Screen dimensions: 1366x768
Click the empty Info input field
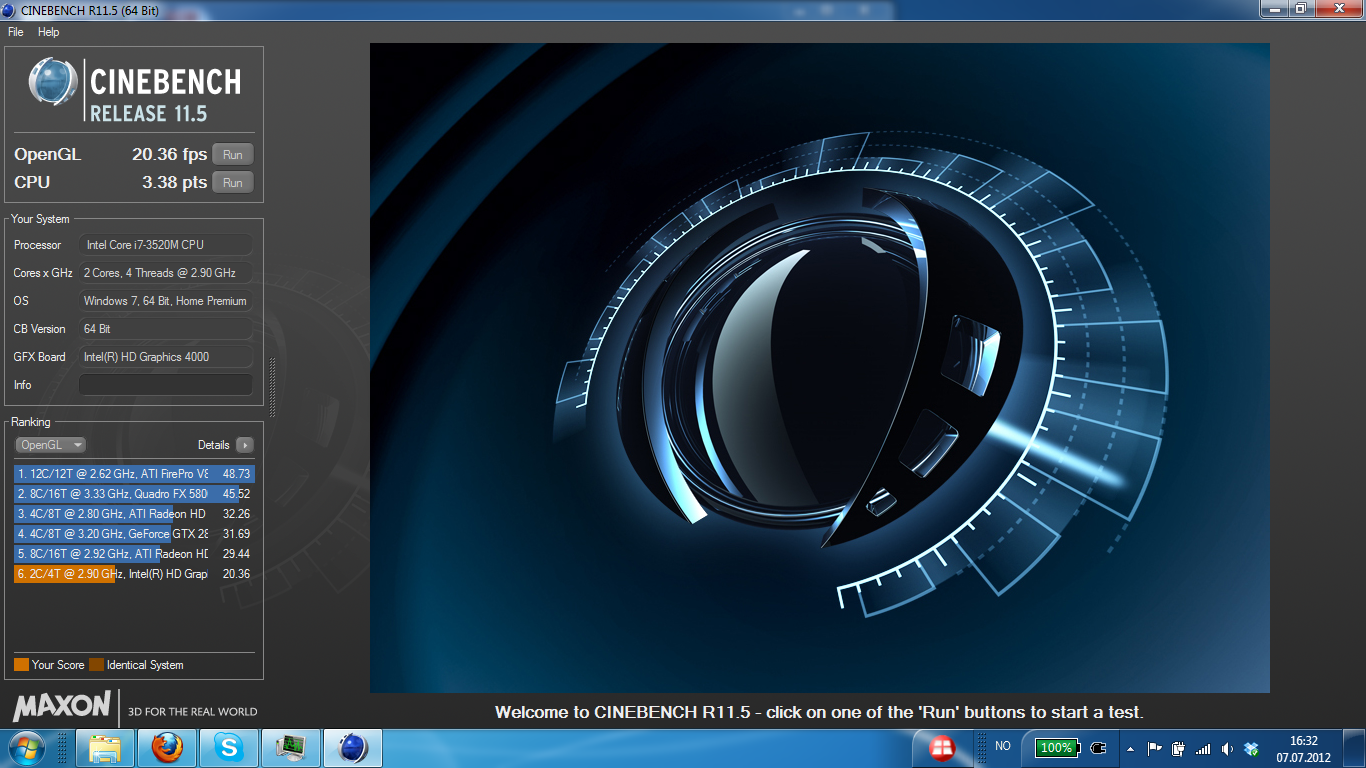[166, 384]
